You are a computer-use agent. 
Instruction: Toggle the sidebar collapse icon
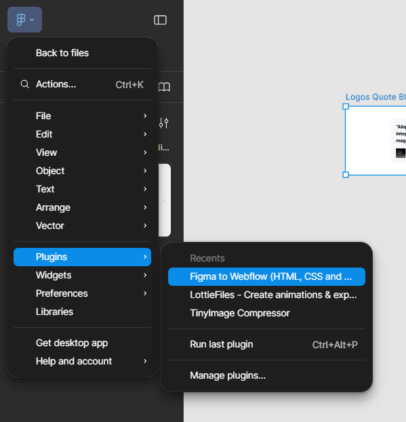click(160, 20)
